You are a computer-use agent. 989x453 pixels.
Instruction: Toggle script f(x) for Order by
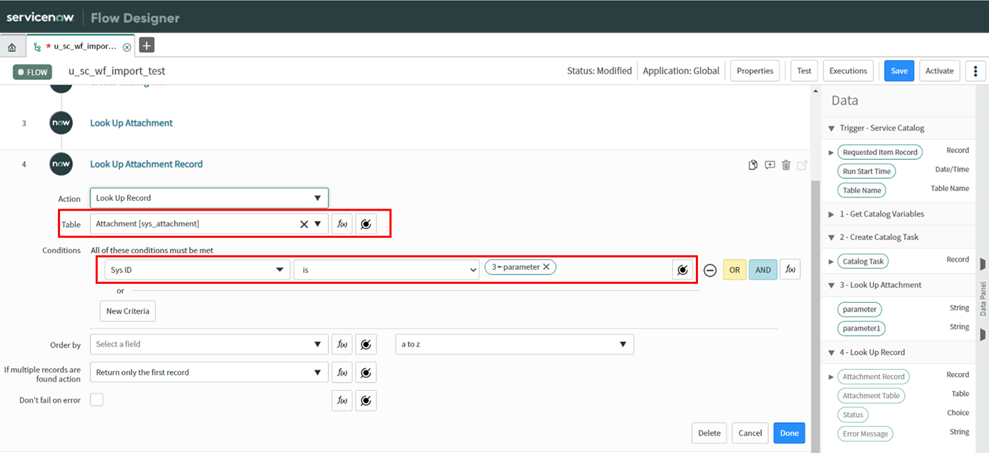point(342,344)
